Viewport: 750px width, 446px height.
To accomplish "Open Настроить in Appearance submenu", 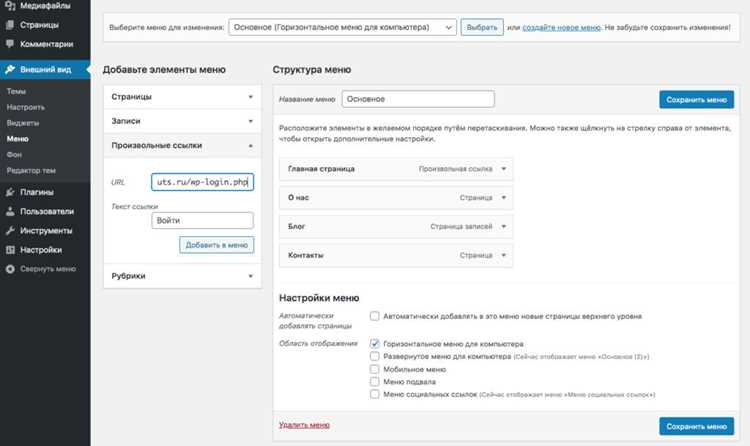I will click(x=26, y=107).
